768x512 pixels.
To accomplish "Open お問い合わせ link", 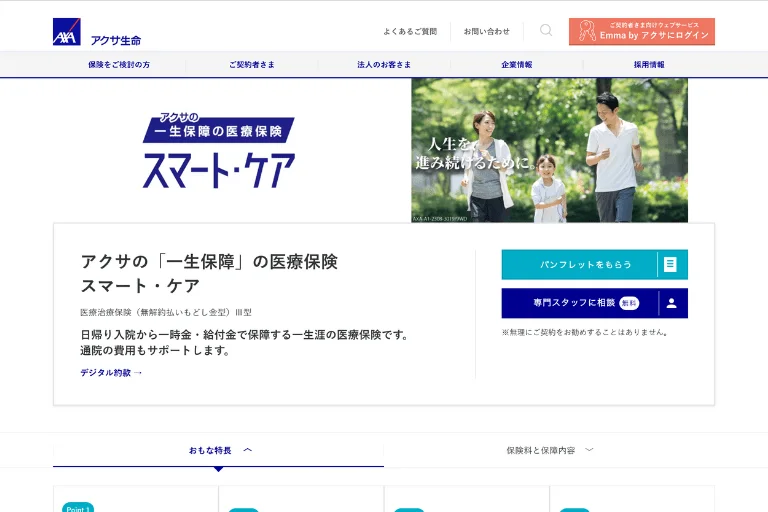I will (x=486, y=31).
